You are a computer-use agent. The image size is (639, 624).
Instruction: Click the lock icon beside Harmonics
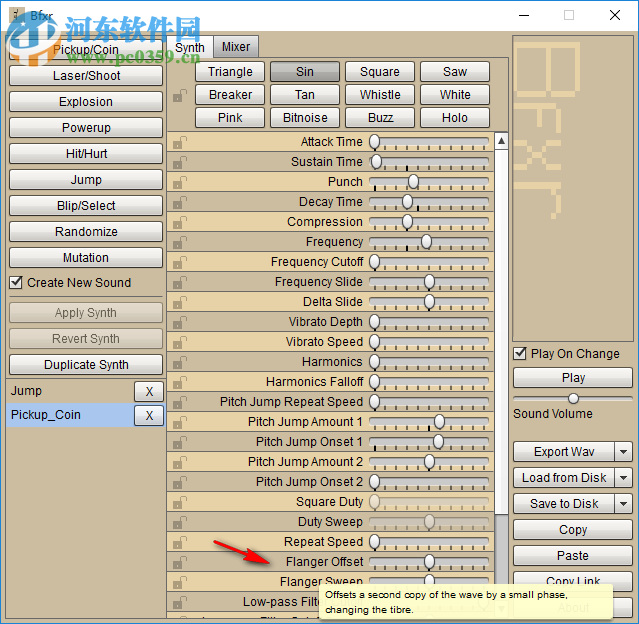(180, 362)
